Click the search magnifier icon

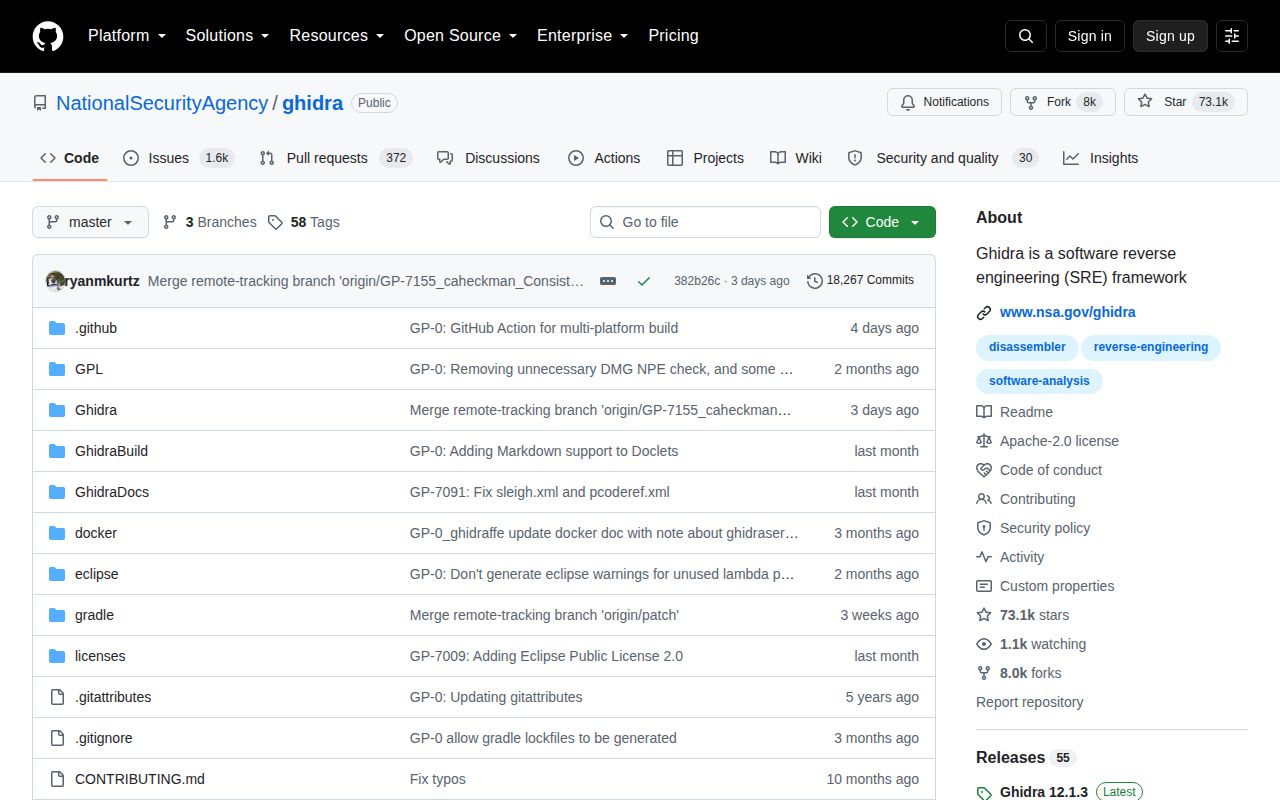(1026, 36)
